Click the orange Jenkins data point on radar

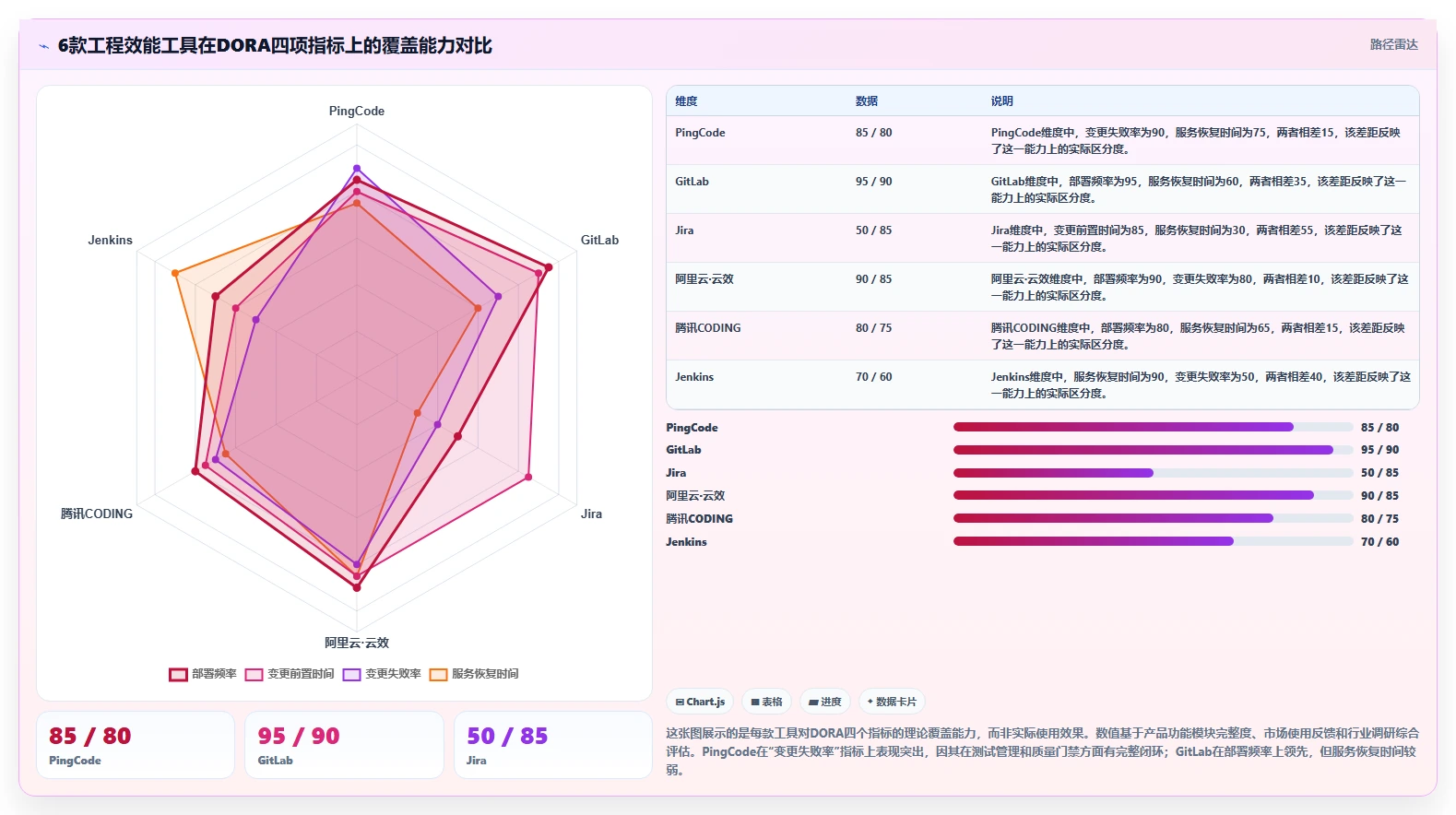174,273
